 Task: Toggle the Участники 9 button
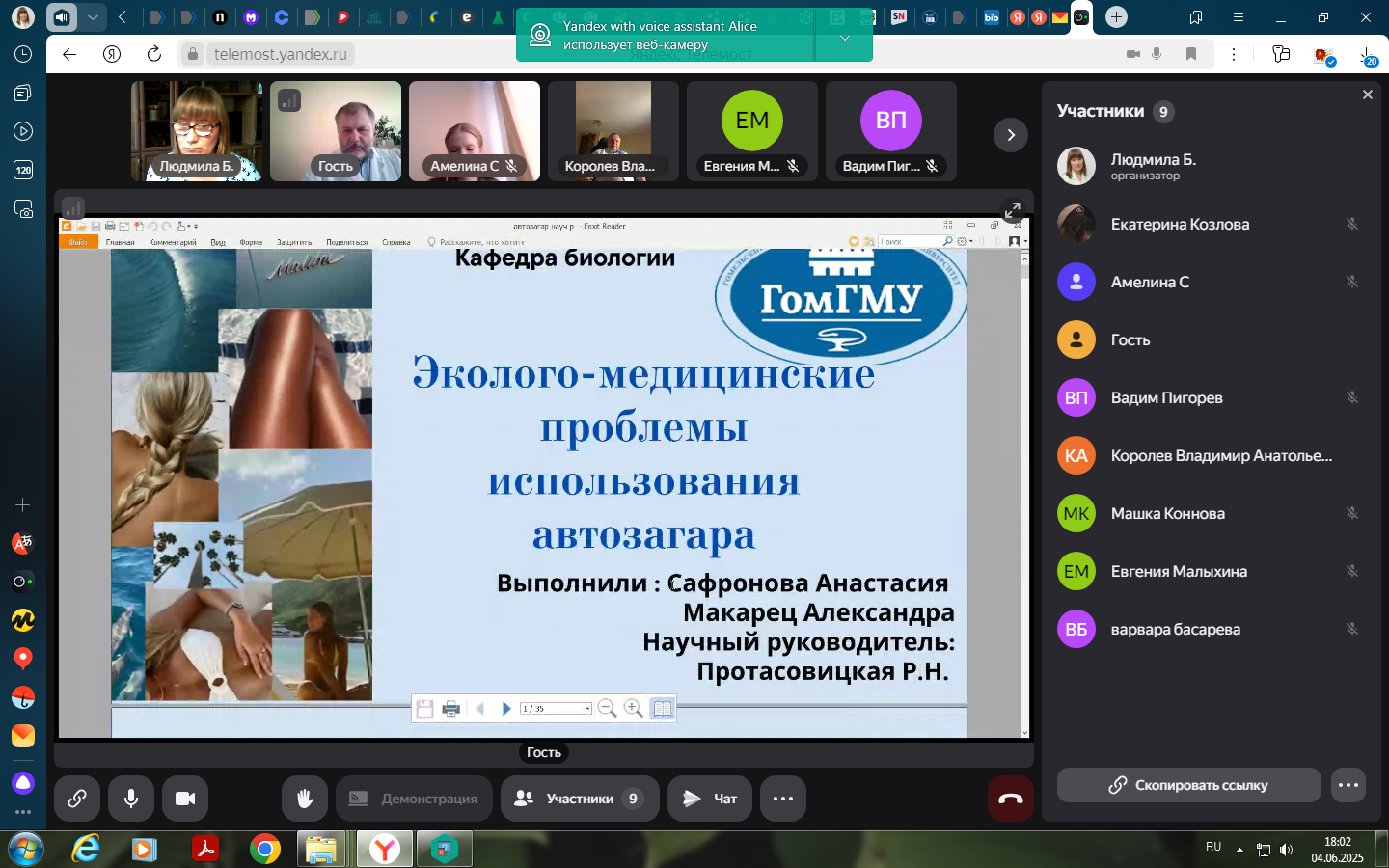(580, 799)
